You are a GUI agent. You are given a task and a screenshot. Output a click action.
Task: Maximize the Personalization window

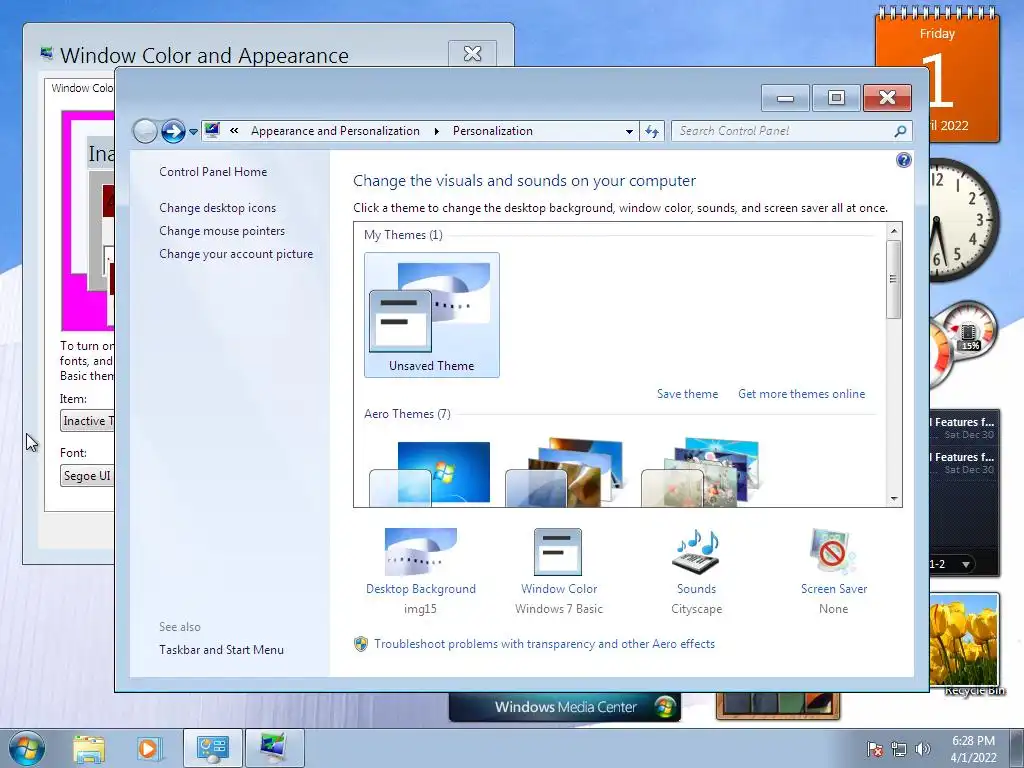click(836, 98)
